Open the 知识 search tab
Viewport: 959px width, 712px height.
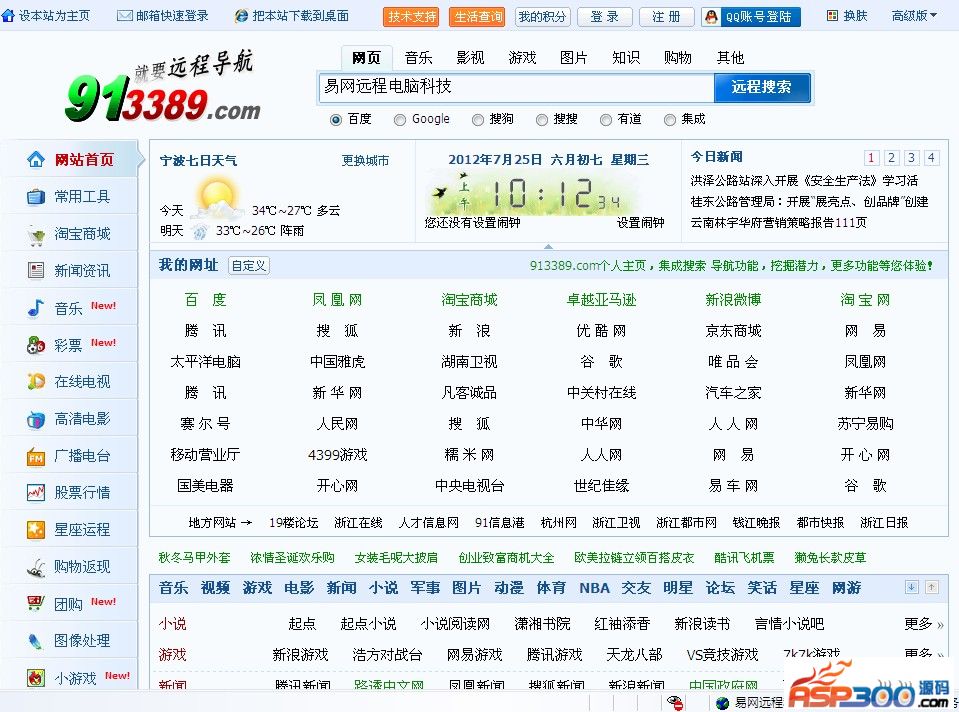(626, 58)
